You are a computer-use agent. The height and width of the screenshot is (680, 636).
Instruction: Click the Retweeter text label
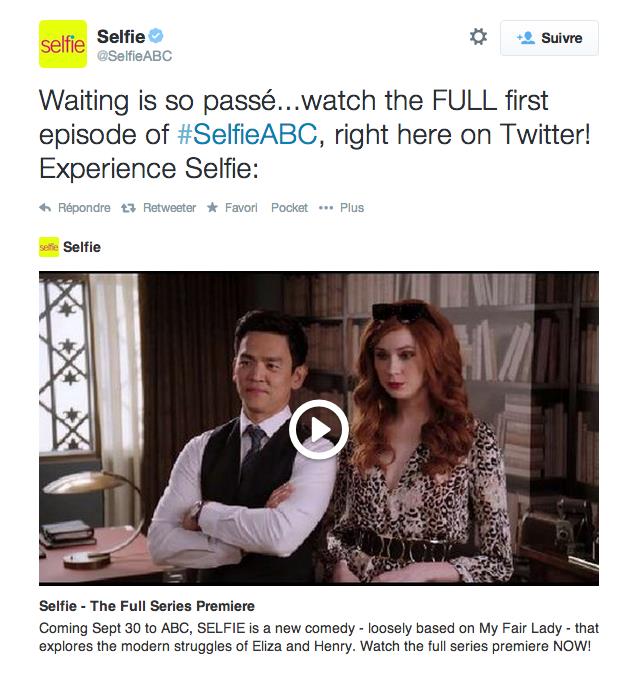coord(170,208)
